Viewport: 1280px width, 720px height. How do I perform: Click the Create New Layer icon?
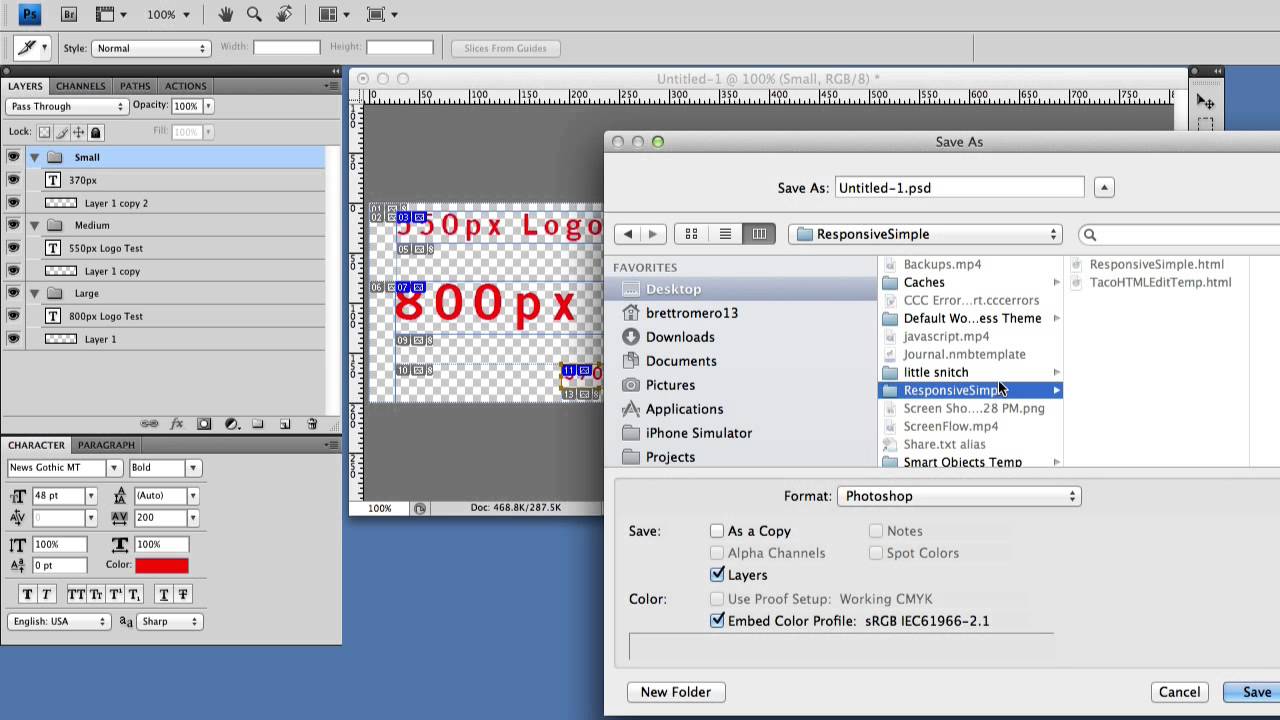click(x=284, y=424)
